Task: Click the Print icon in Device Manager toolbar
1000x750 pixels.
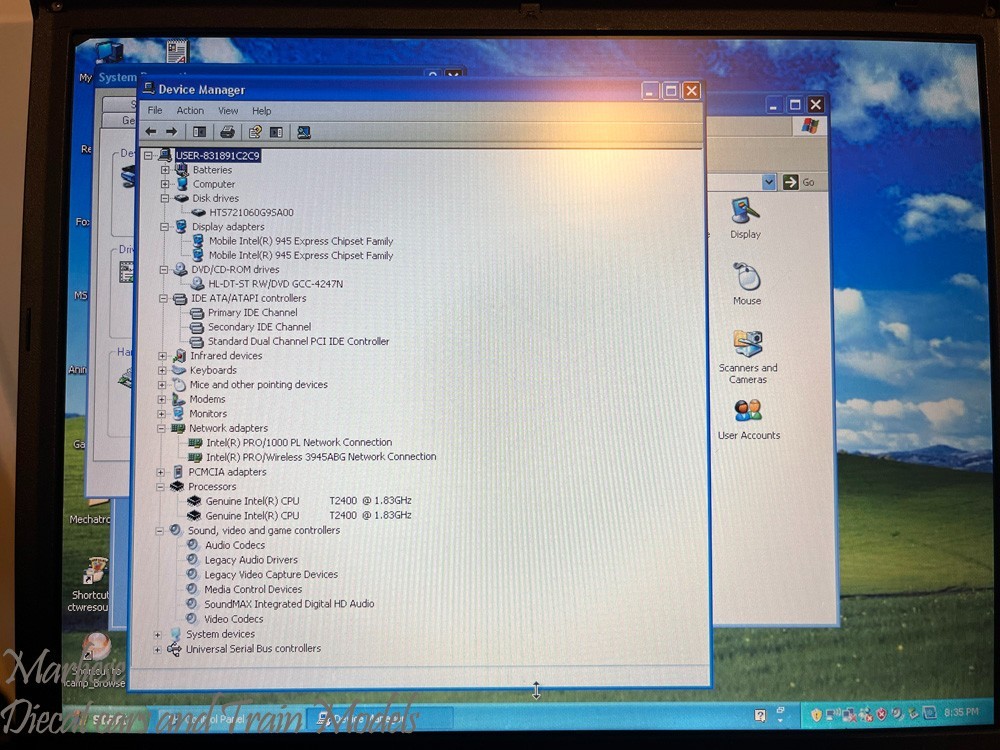Action: tap(227, 132)
